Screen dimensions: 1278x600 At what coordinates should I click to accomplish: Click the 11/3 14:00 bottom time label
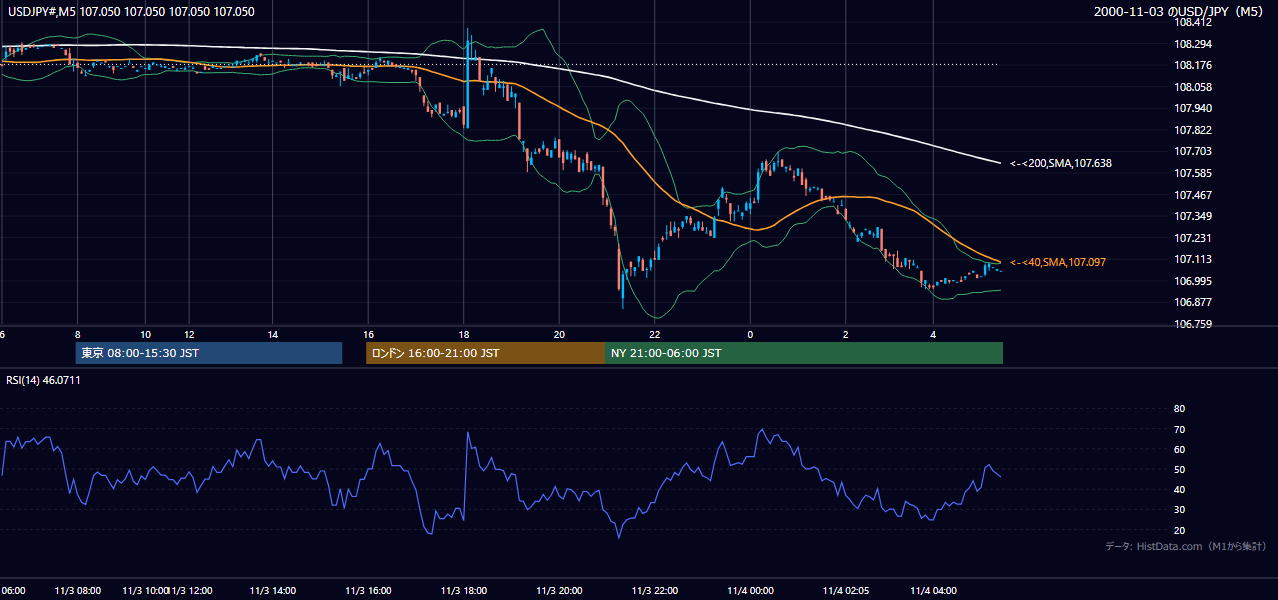click(273, 591)
